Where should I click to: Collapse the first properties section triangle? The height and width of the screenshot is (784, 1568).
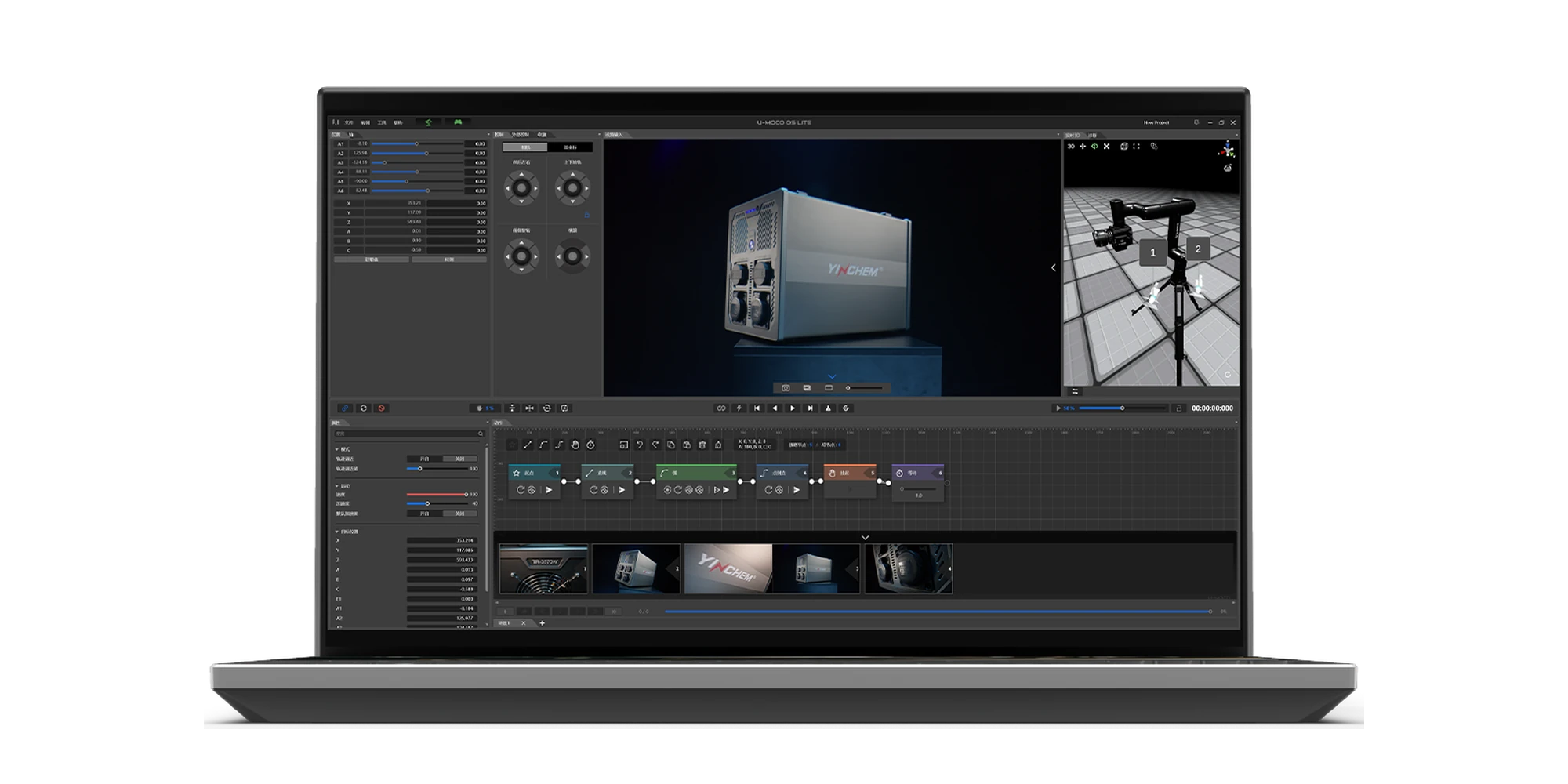[x=337, y=449]
